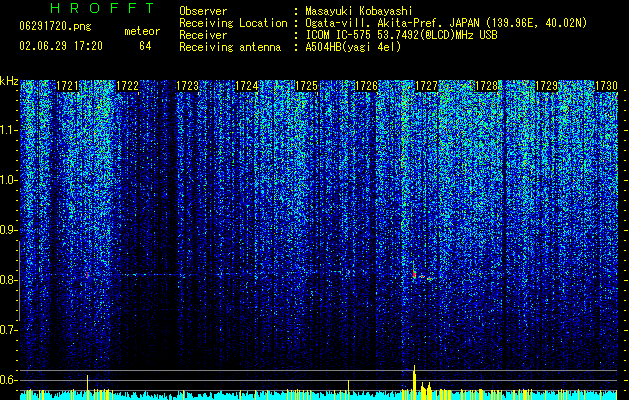Click the 1727 time marker
The height and width of the screenshot is (400, 629).
point(426,86)
